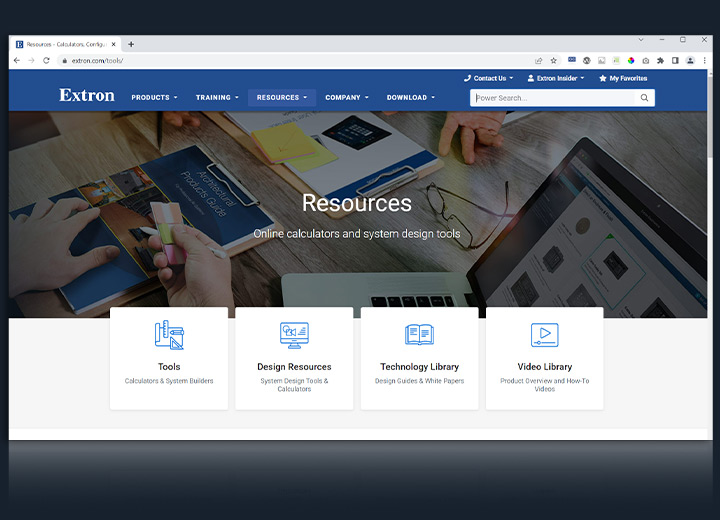Open browser profile avatar
Screen dimensions: 720x520
tap(690, 60)
